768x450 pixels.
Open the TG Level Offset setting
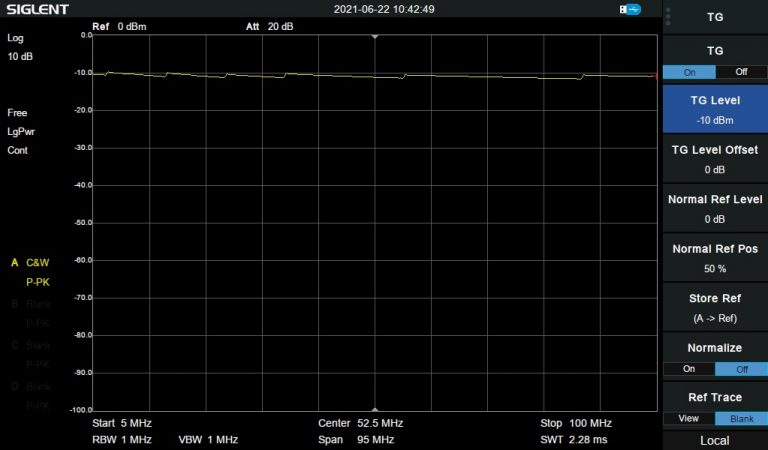715,159
